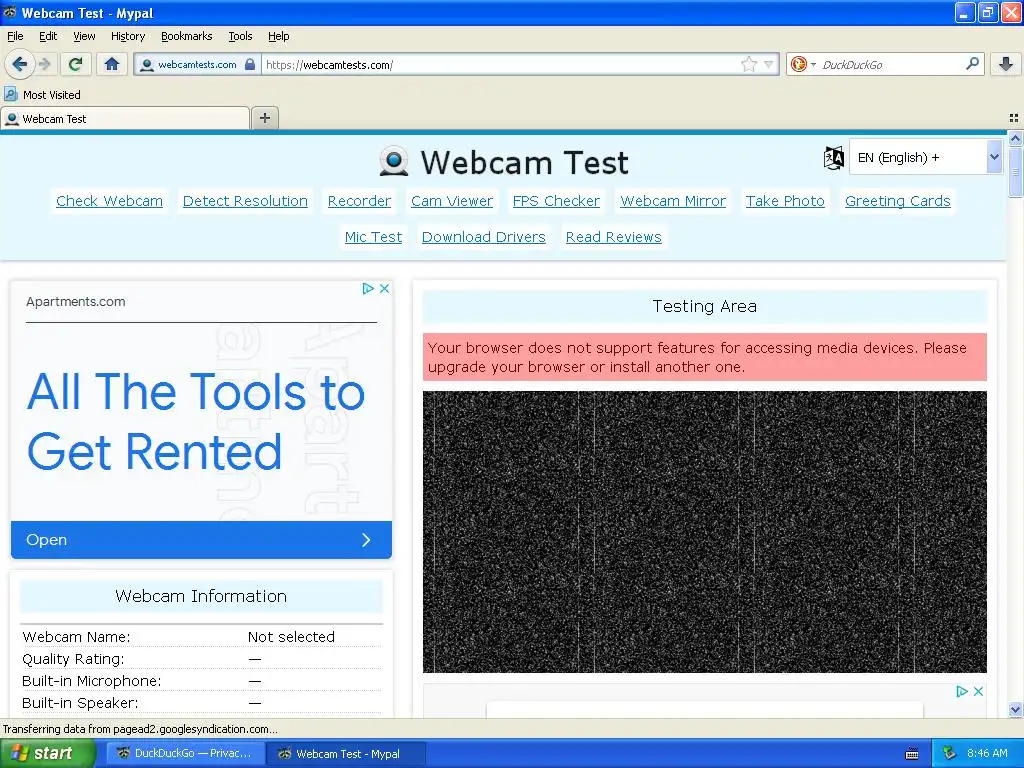Image resolution: width=1024 pixels, height=768 pixels.
Task: Click the 'Not selected' webcam name value
Action: coord(291,637)
